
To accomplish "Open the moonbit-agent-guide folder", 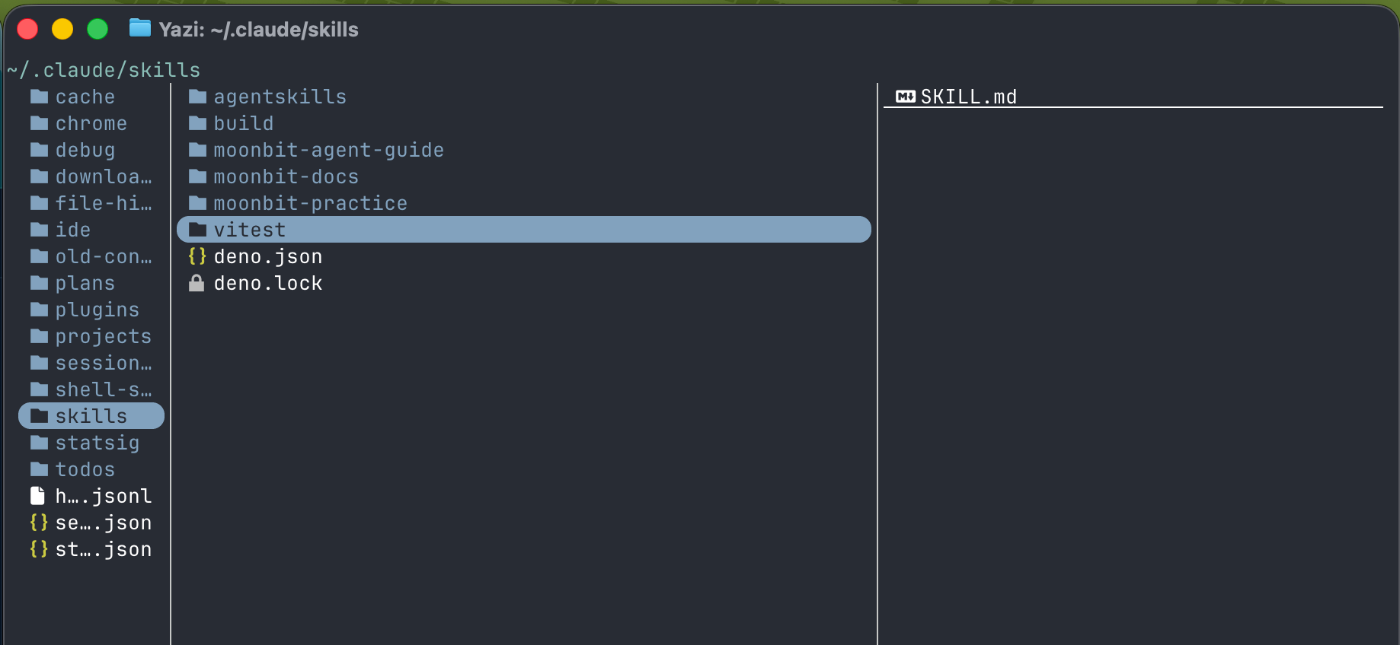I will [328, 150].
